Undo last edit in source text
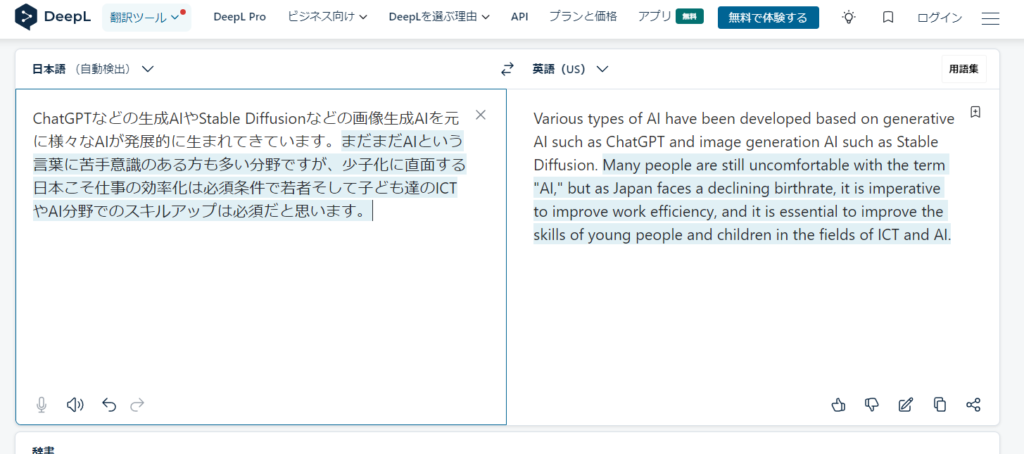 [109, 404]
